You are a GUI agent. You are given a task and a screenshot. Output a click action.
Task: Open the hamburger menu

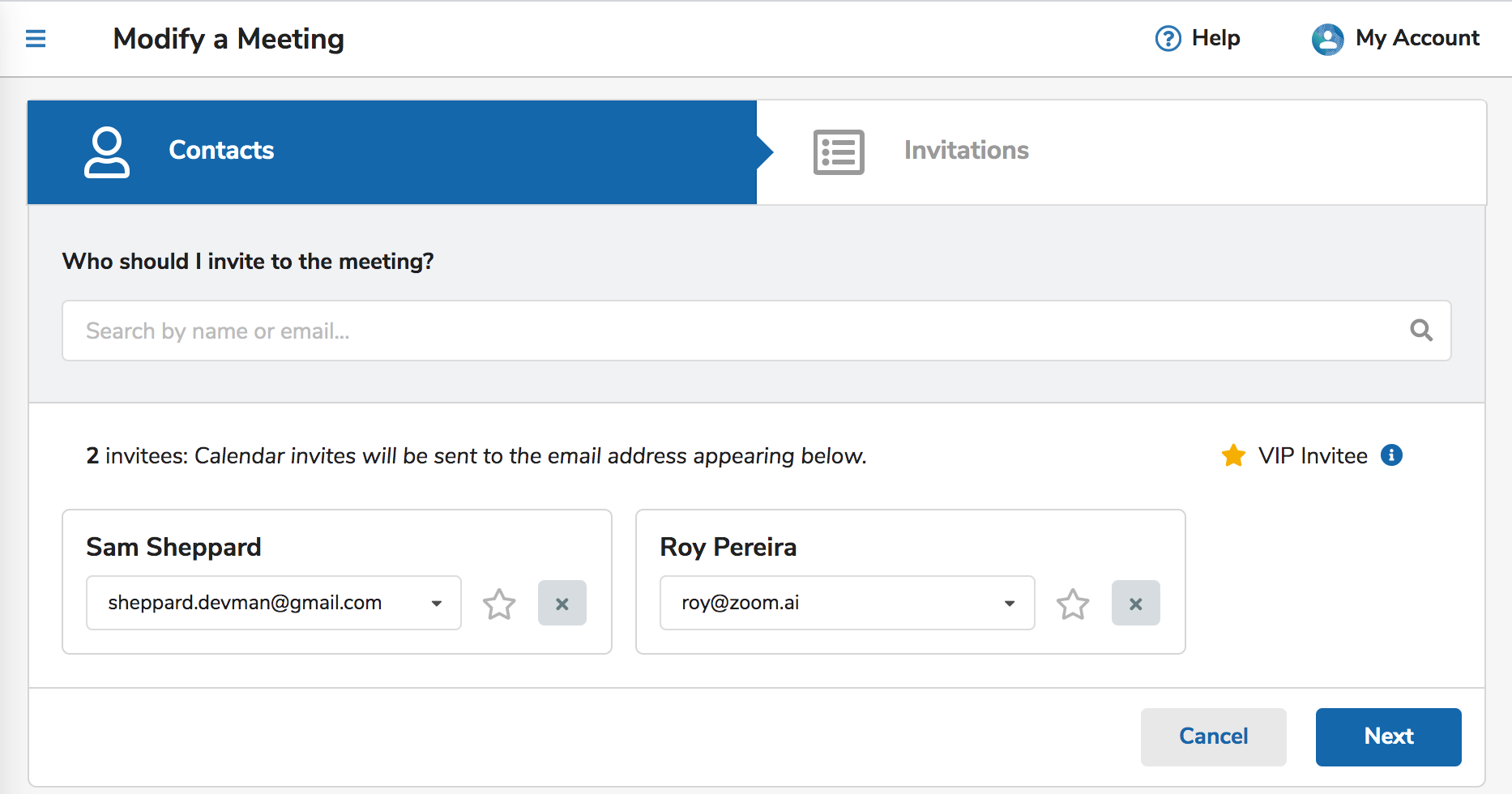[x=36, y=38]
